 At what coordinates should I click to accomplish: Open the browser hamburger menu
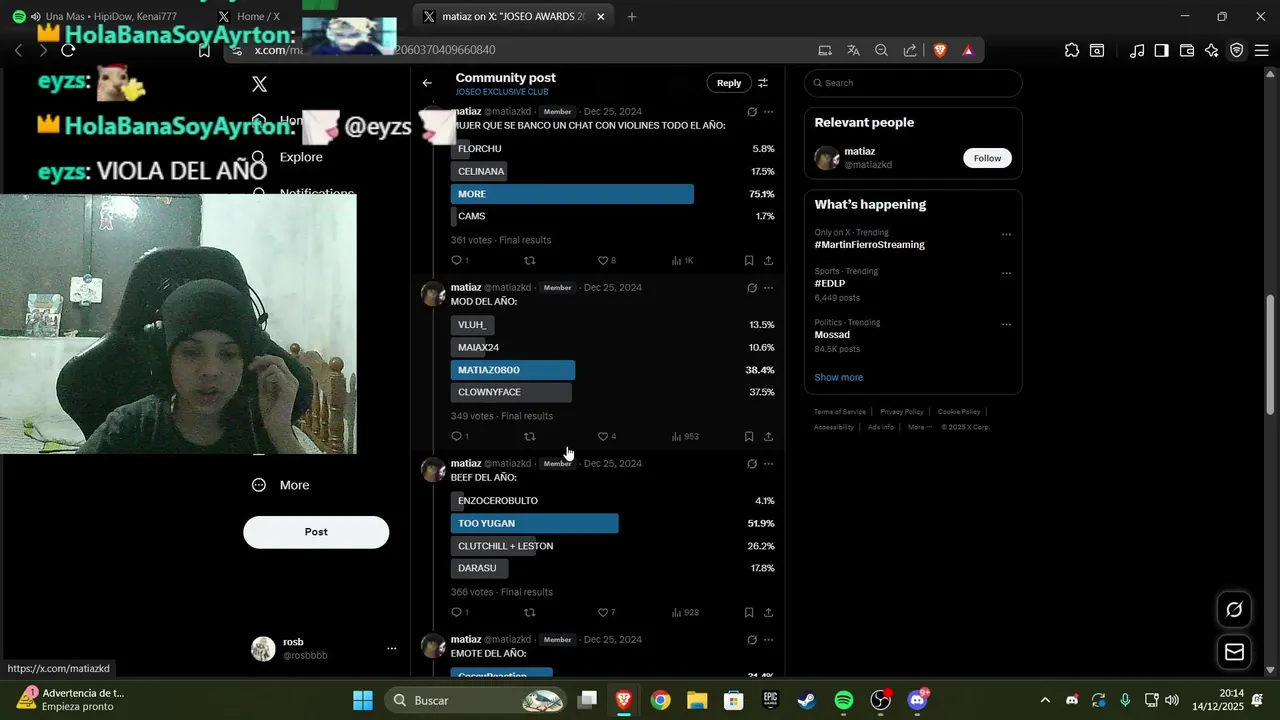point(1261,50)
